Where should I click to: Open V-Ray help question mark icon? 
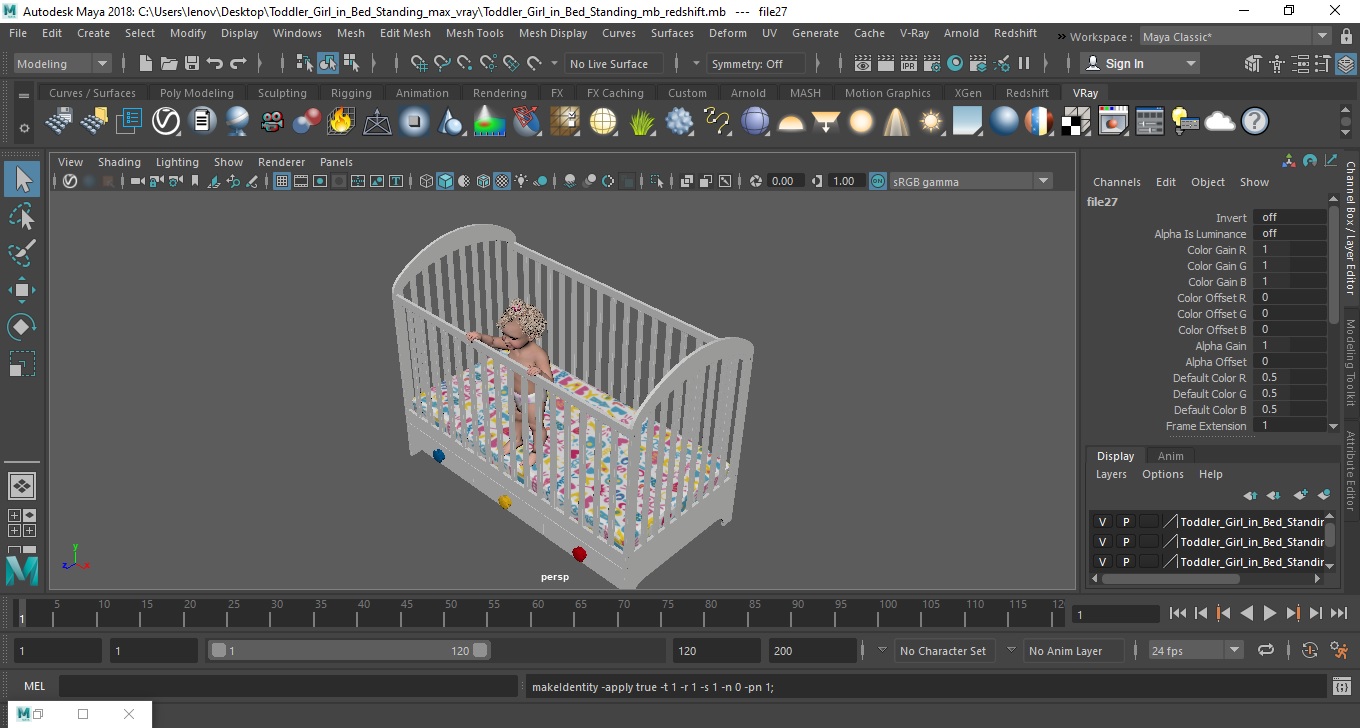[x=1255, y=122]
